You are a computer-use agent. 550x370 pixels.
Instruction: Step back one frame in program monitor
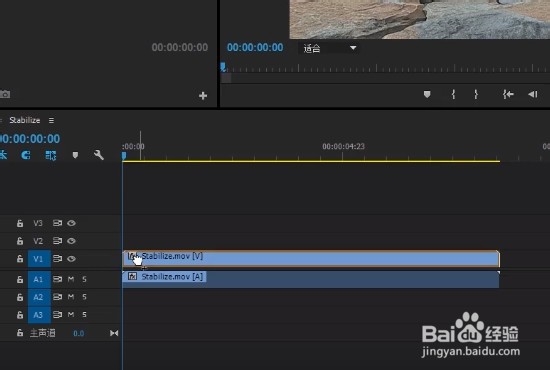point(532,94)
